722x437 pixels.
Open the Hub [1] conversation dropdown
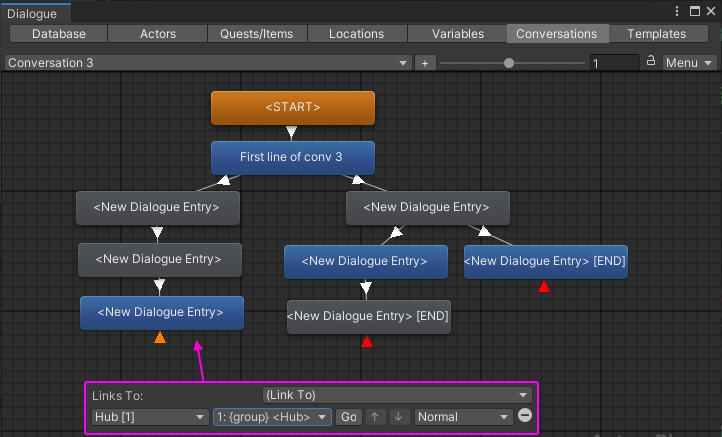(150, 417)
